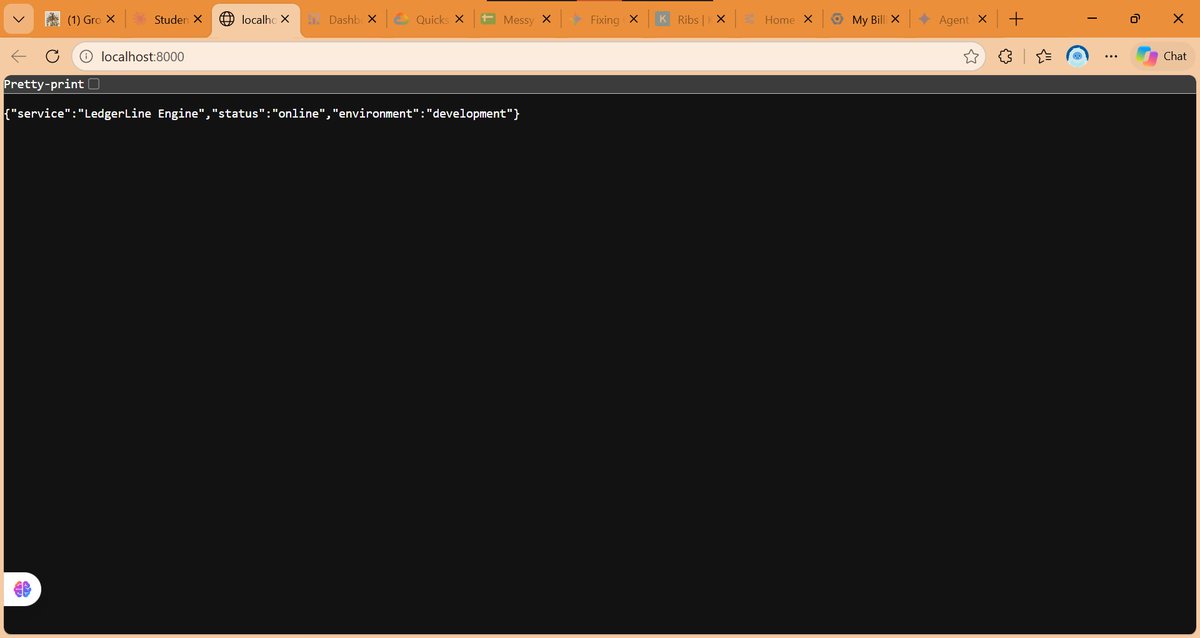Switch to the "Ribs" tab
Screen dimensions: 1200x638
pyautogui.click(x=691, y=19)
